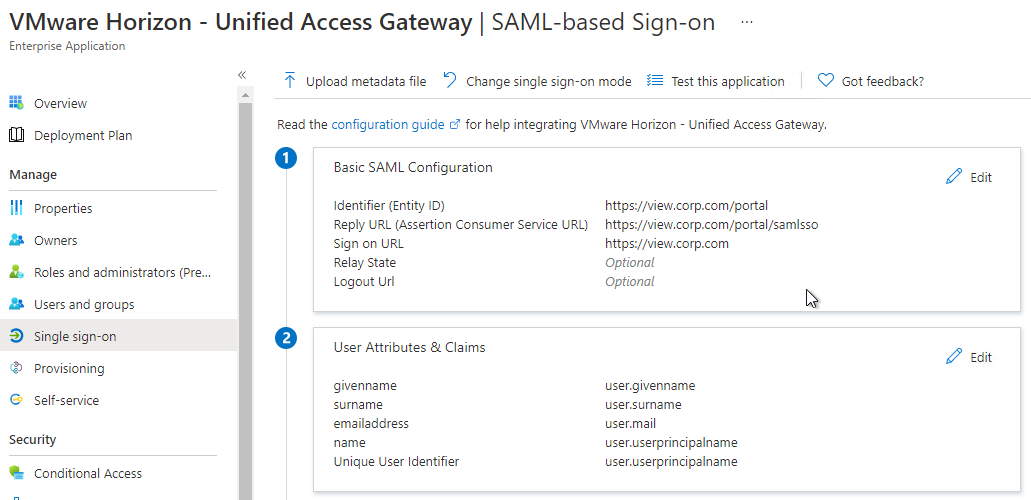The image size is (1031, 500).
Task: Click the Owners people icon
Action: [x=16, y=240]
